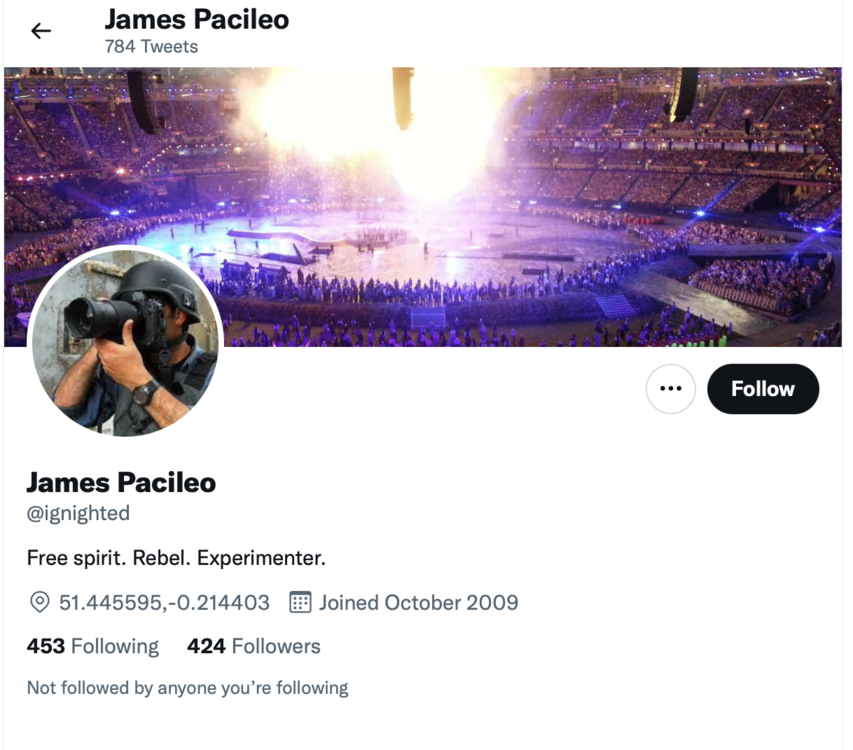Image resolution: width=853 pixels, height=750 pixels.
Task: Click the Joined October 2009 text
Action: [x=418, y=602]
